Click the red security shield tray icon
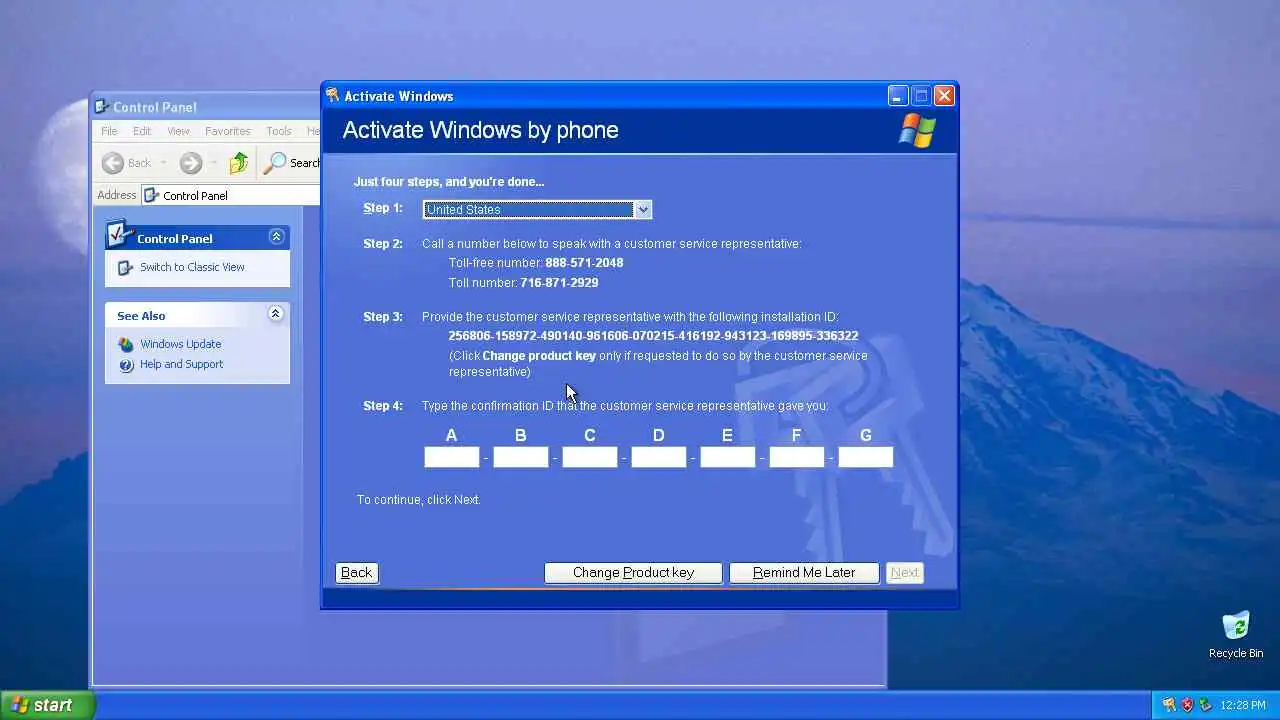Screen dimensions: 1280x720 1187,705
